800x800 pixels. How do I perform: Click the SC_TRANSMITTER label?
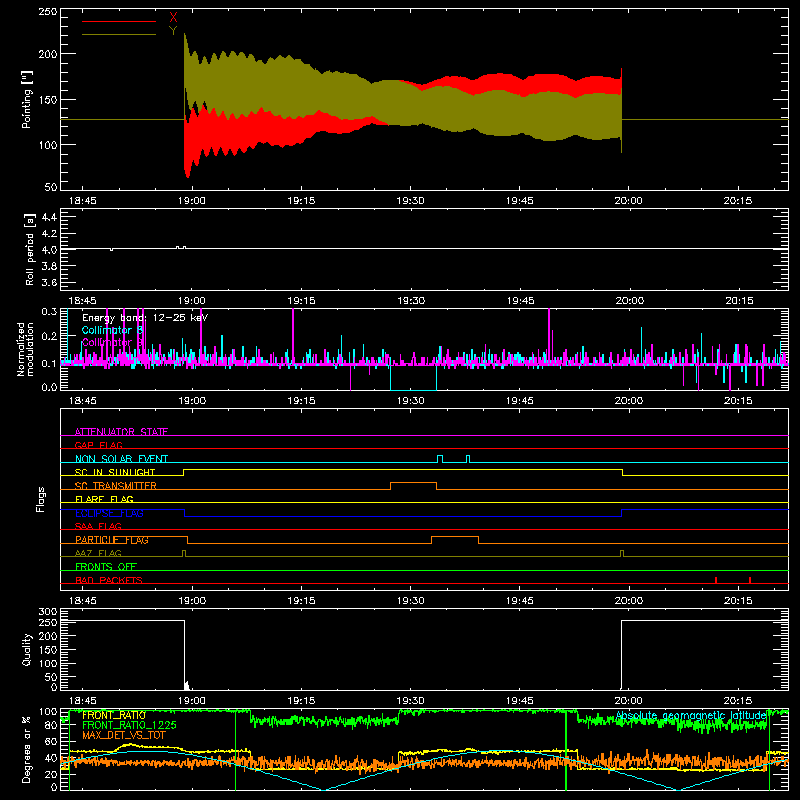[116, 486]
